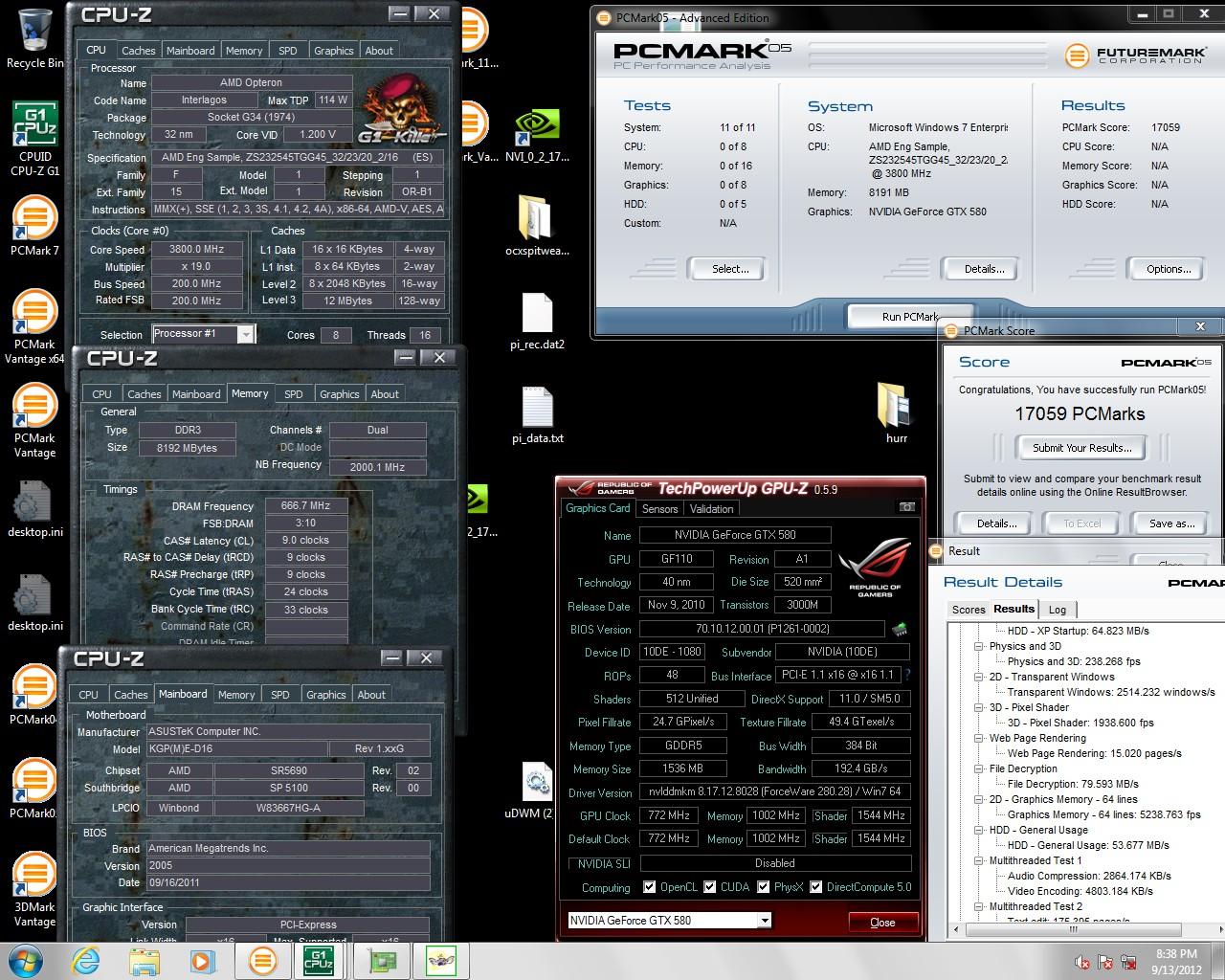
Task: Click '17059 PCMarks' score text
Action: click(1080, 414)
